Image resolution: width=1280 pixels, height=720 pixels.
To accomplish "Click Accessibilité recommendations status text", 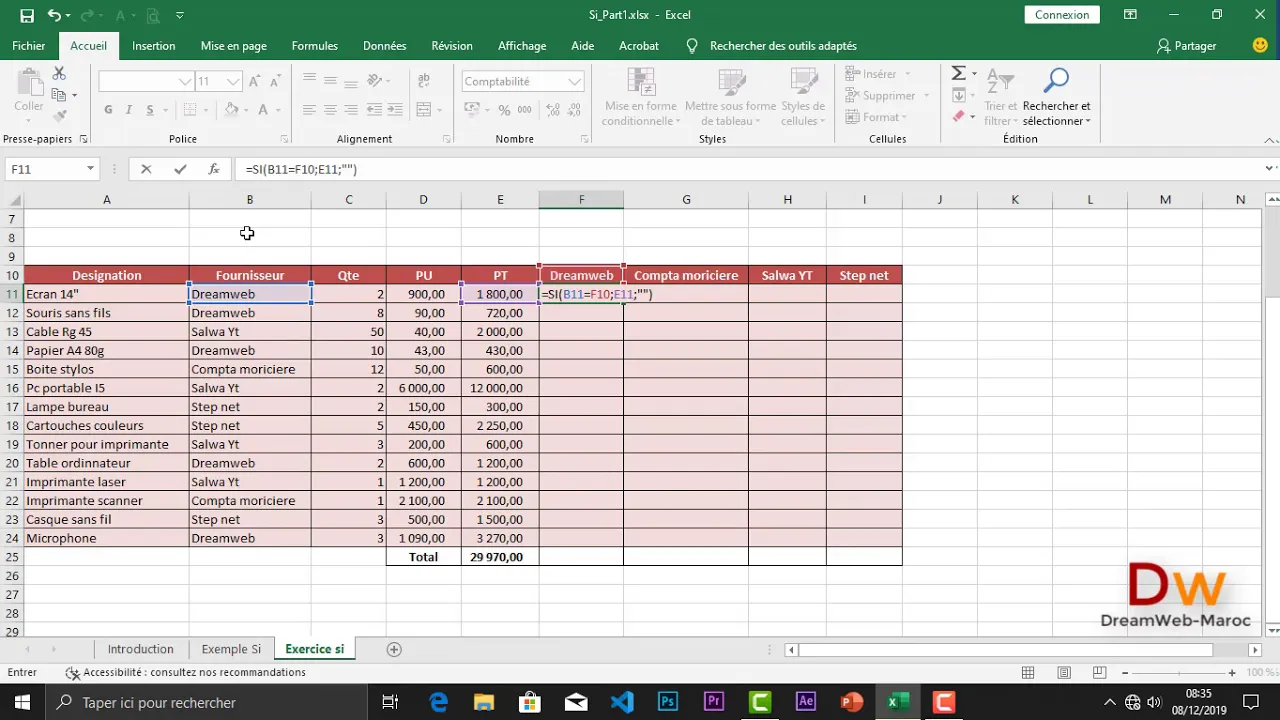I will [x=186, y=673].
